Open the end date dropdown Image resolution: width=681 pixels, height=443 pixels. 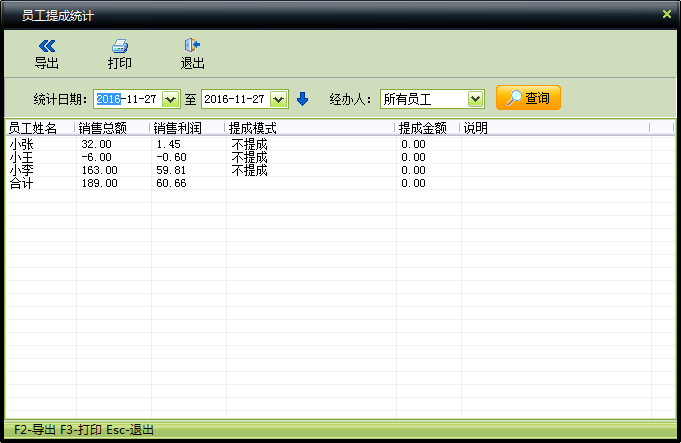tap(278, 99)
